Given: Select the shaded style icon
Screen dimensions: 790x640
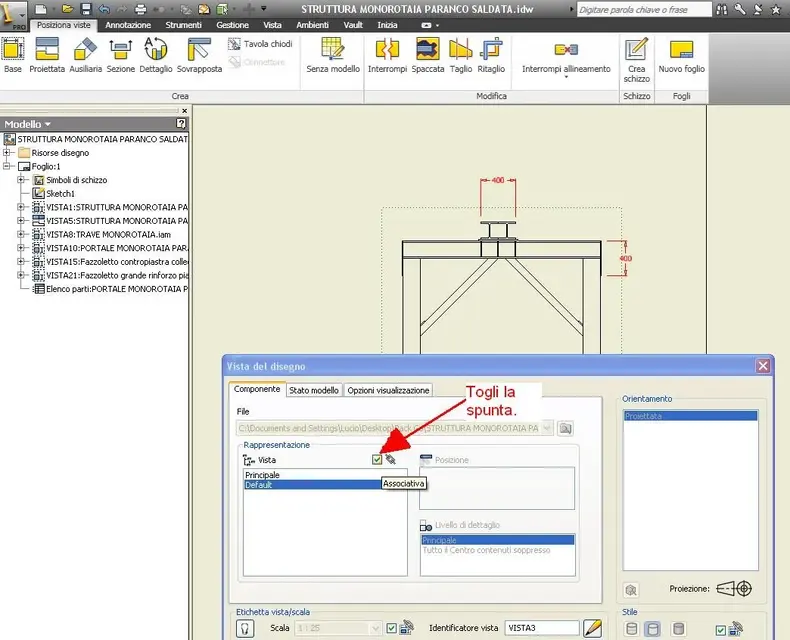Looking at the screenshot, I should 678,628.
